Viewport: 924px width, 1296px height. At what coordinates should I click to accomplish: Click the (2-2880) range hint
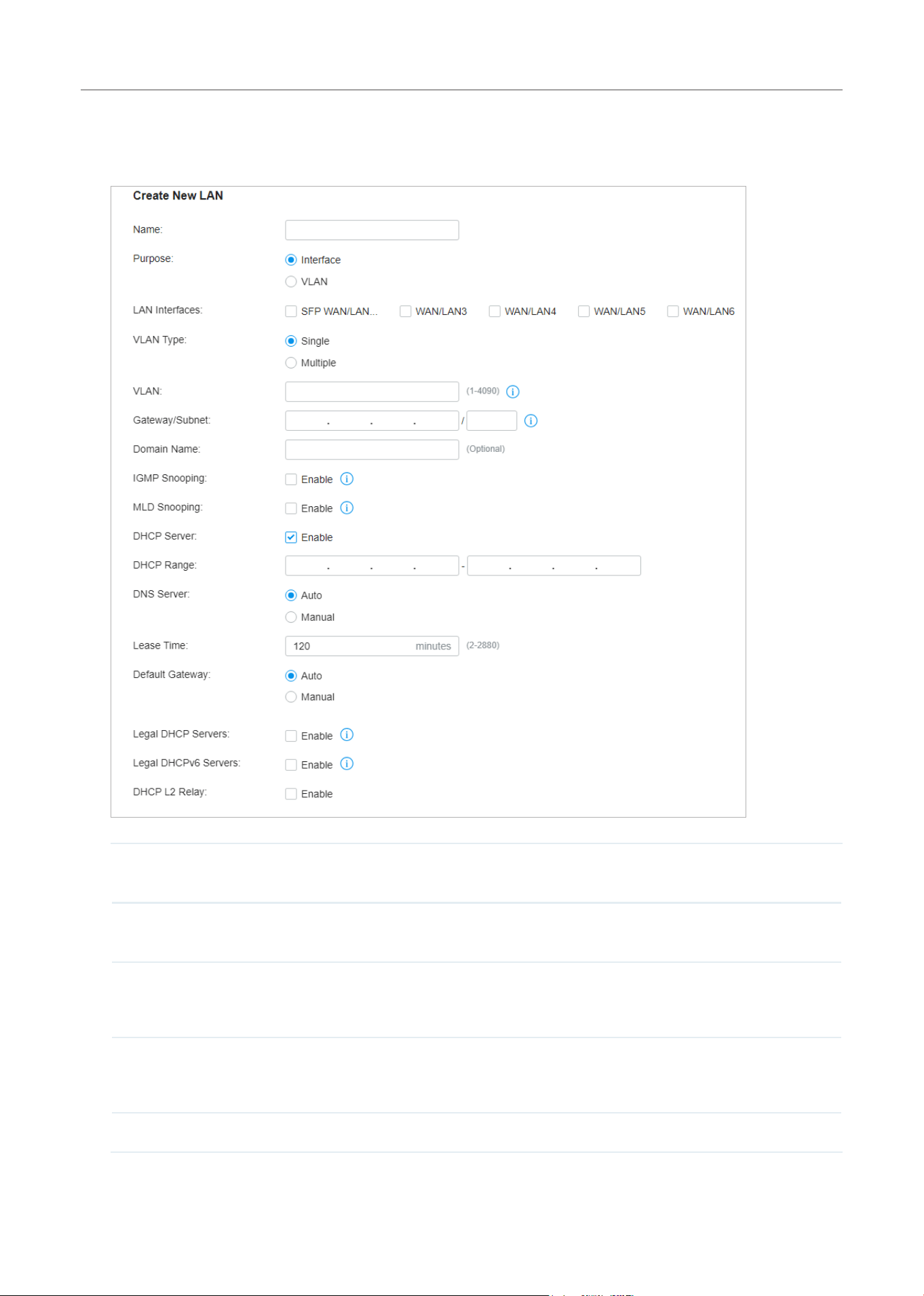coord(483,645)
